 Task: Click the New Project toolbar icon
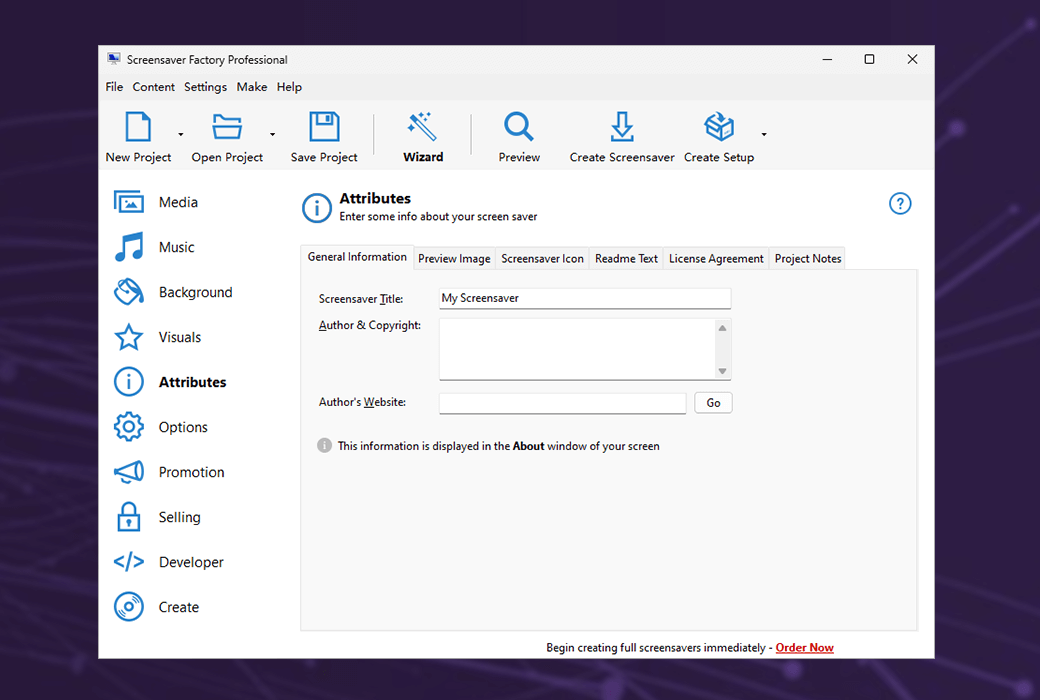tap(138, 127)
